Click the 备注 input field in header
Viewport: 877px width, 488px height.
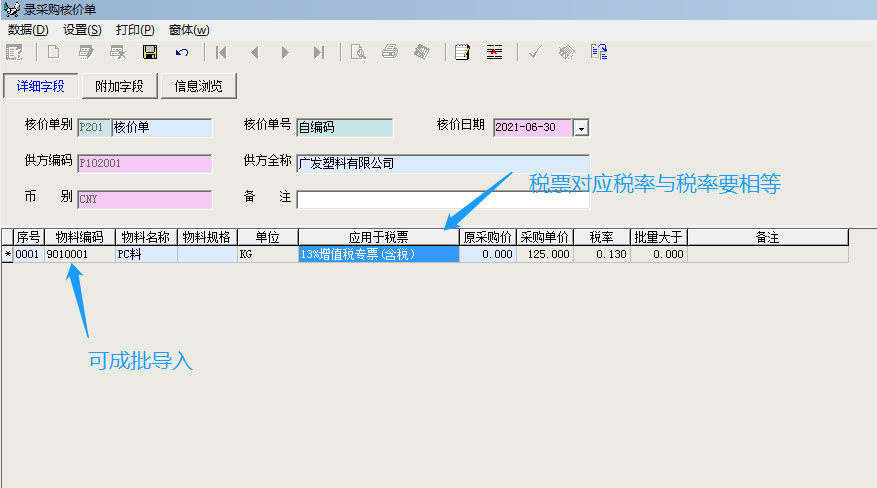(x=442, y=199)
